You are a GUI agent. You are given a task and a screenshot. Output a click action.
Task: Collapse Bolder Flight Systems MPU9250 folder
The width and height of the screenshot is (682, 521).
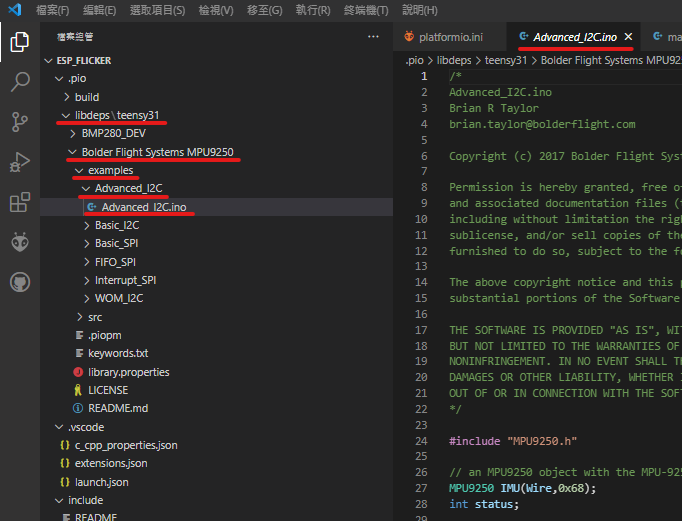point(72,152)
